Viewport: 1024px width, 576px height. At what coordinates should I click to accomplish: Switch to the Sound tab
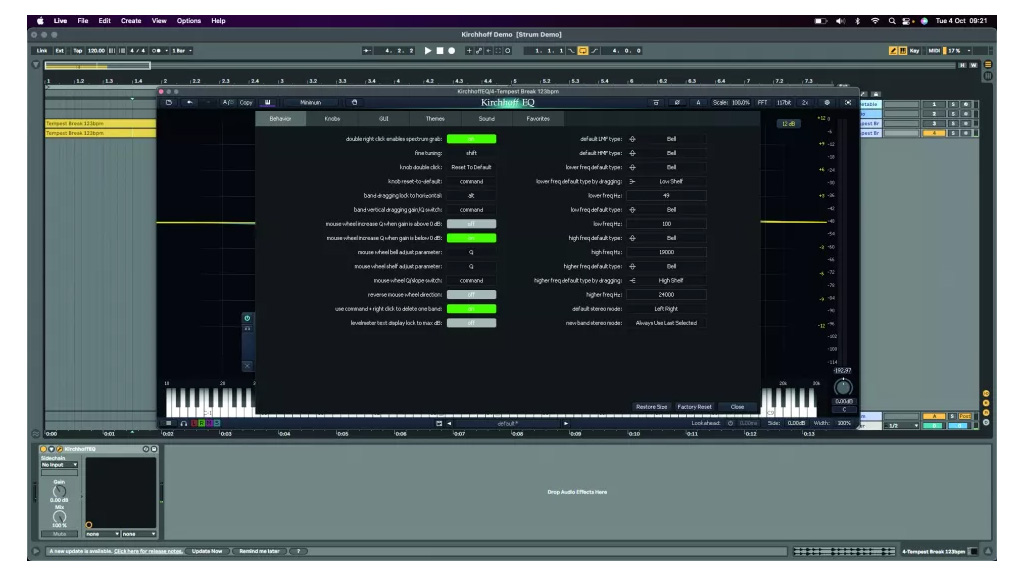487,119
